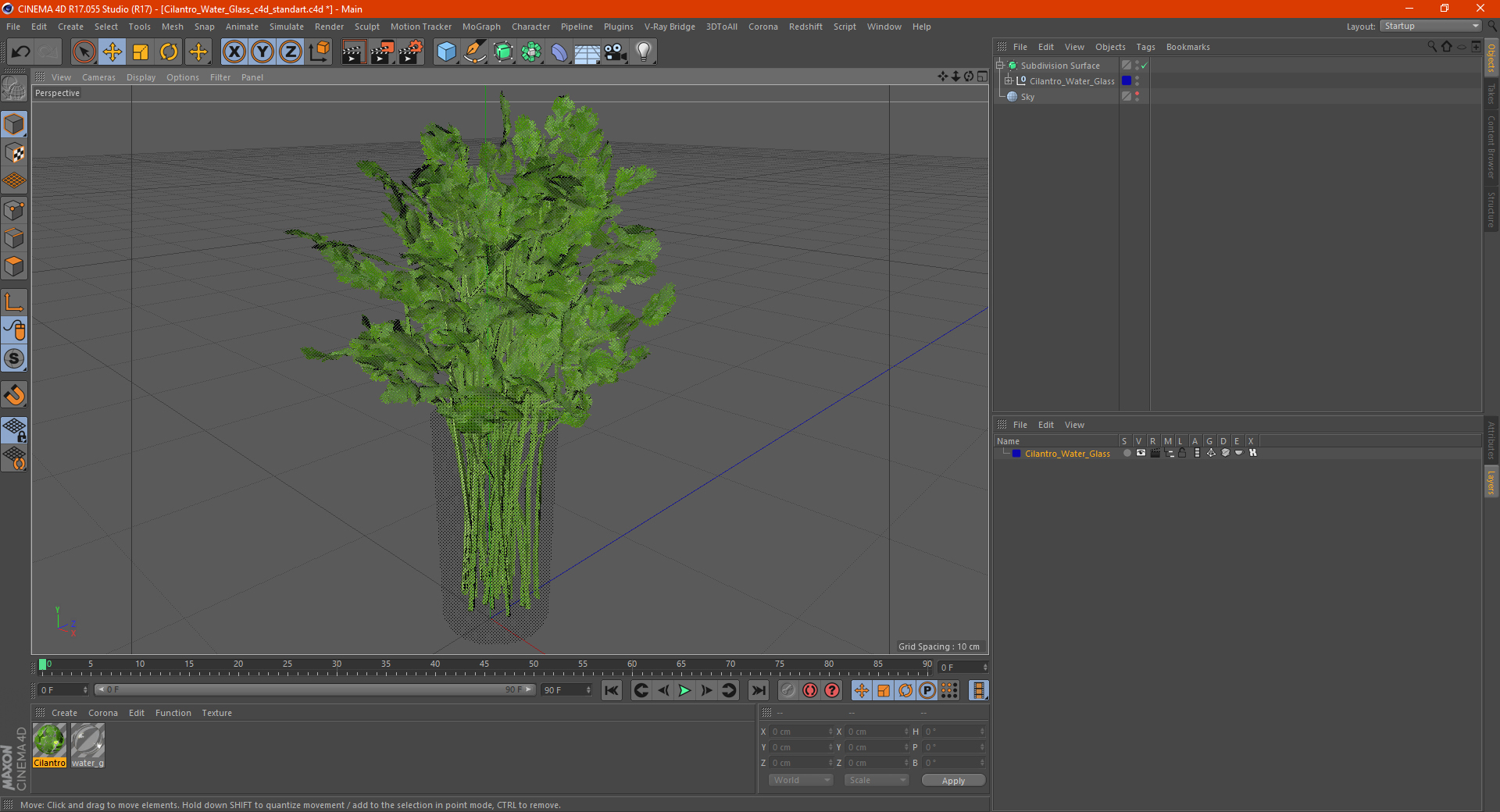Expand the Cilantro_Water_Glass object node

click(1008, 81)
